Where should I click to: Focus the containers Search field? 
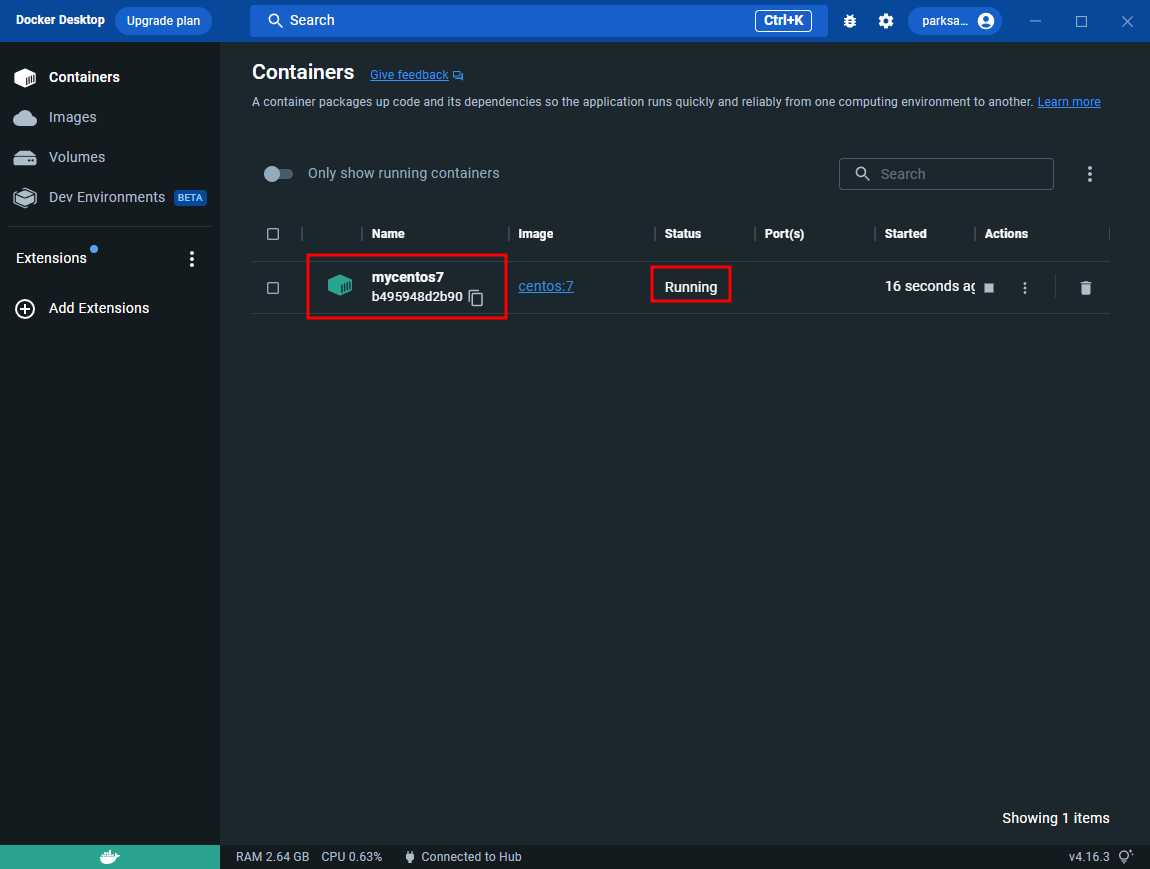click(946, 174)
